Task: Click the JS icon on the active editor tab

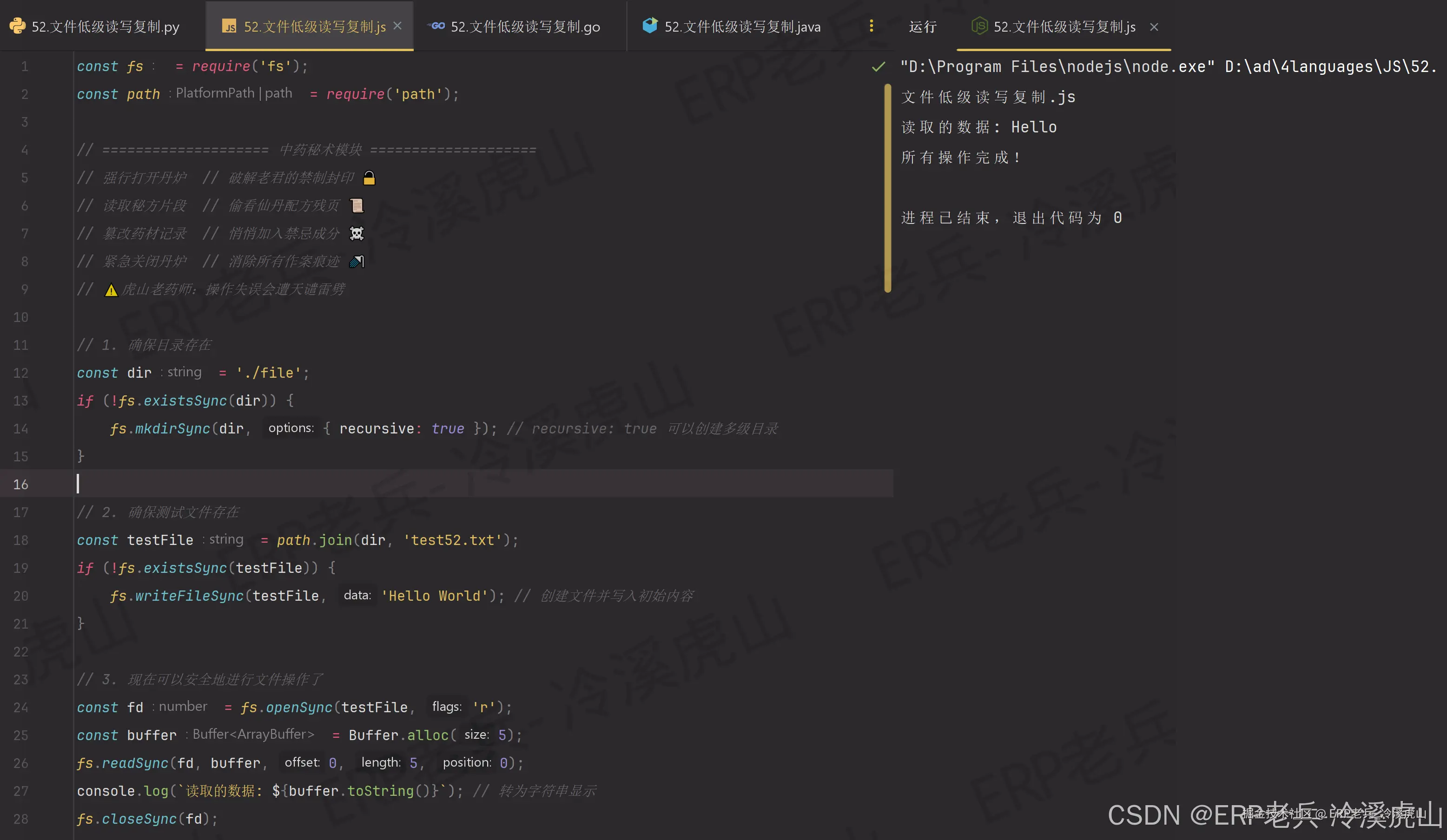Action: [x=230, y=26]
